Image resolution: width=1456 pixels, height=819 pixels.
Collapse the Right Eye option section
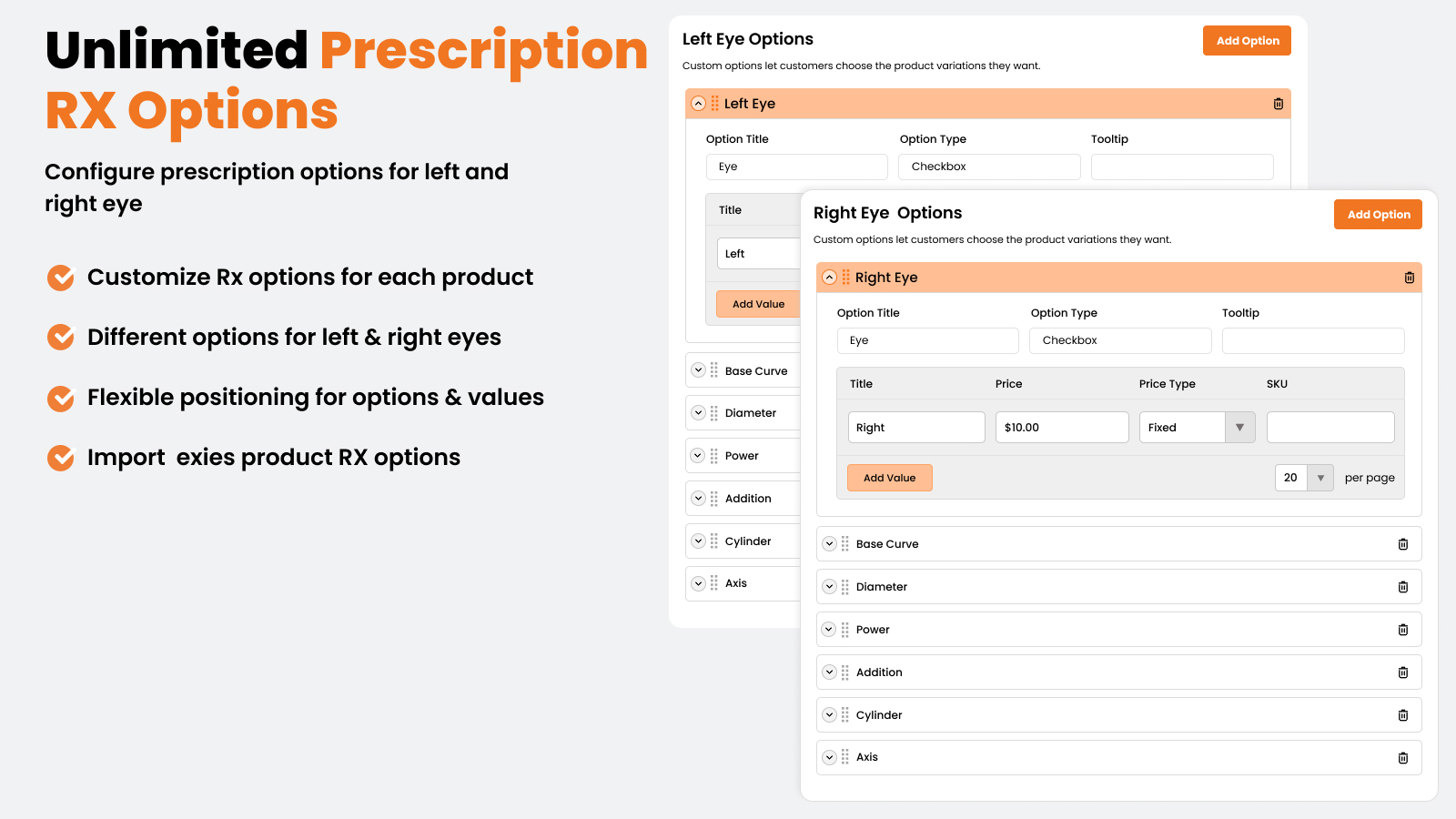pos(829,278)
